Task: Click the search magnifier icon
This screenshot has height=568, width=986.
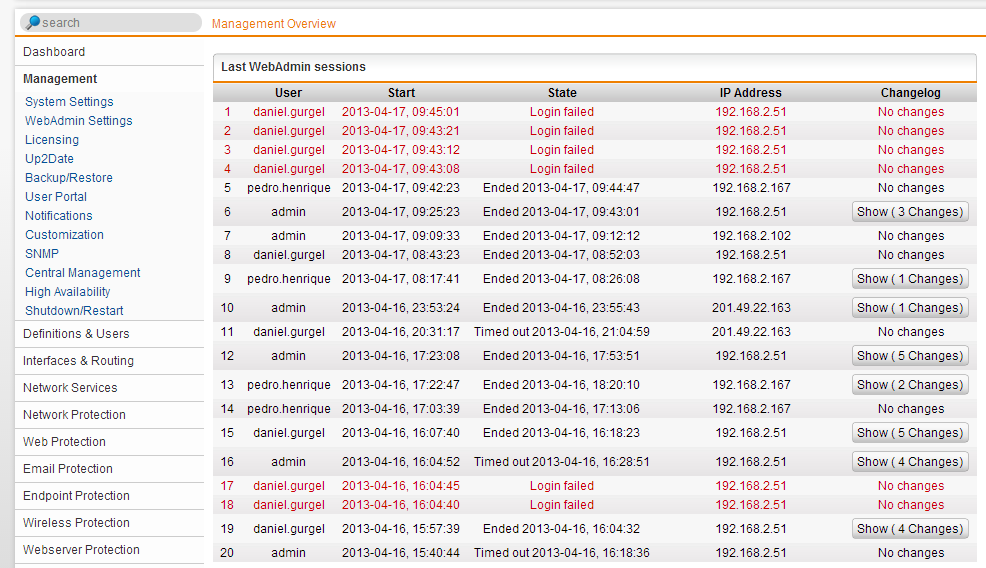Action: [x=32, y=23]
